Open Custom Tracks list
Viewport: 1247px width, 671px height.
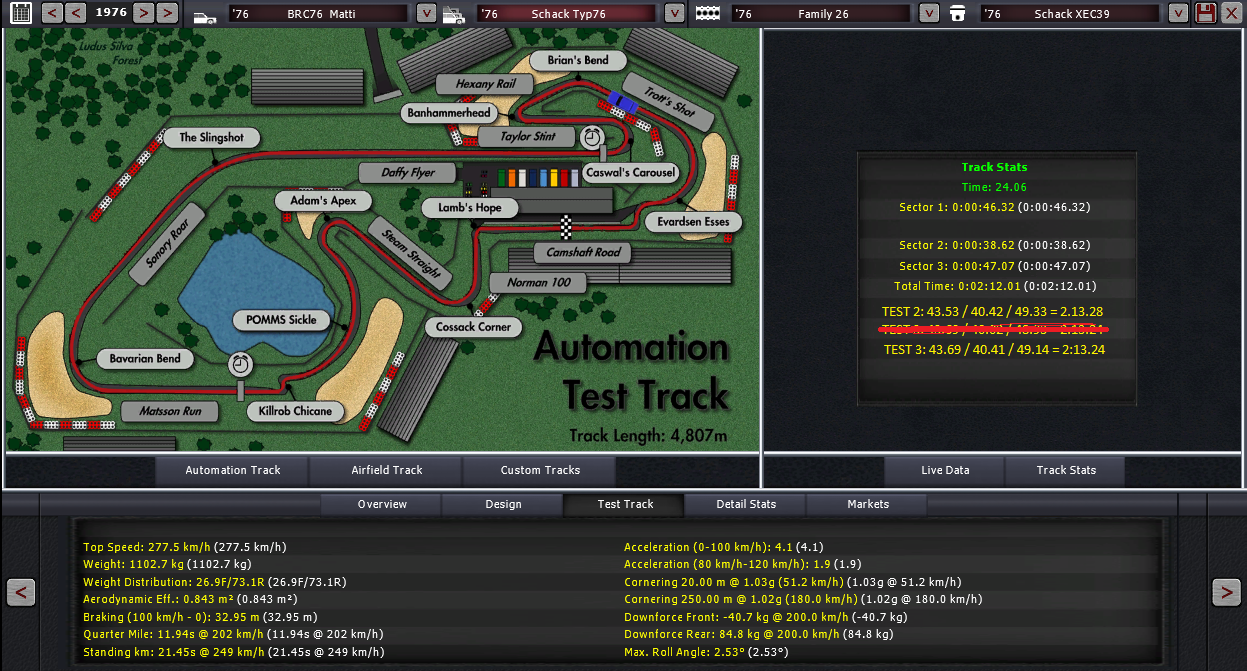[x=540, y=470]
